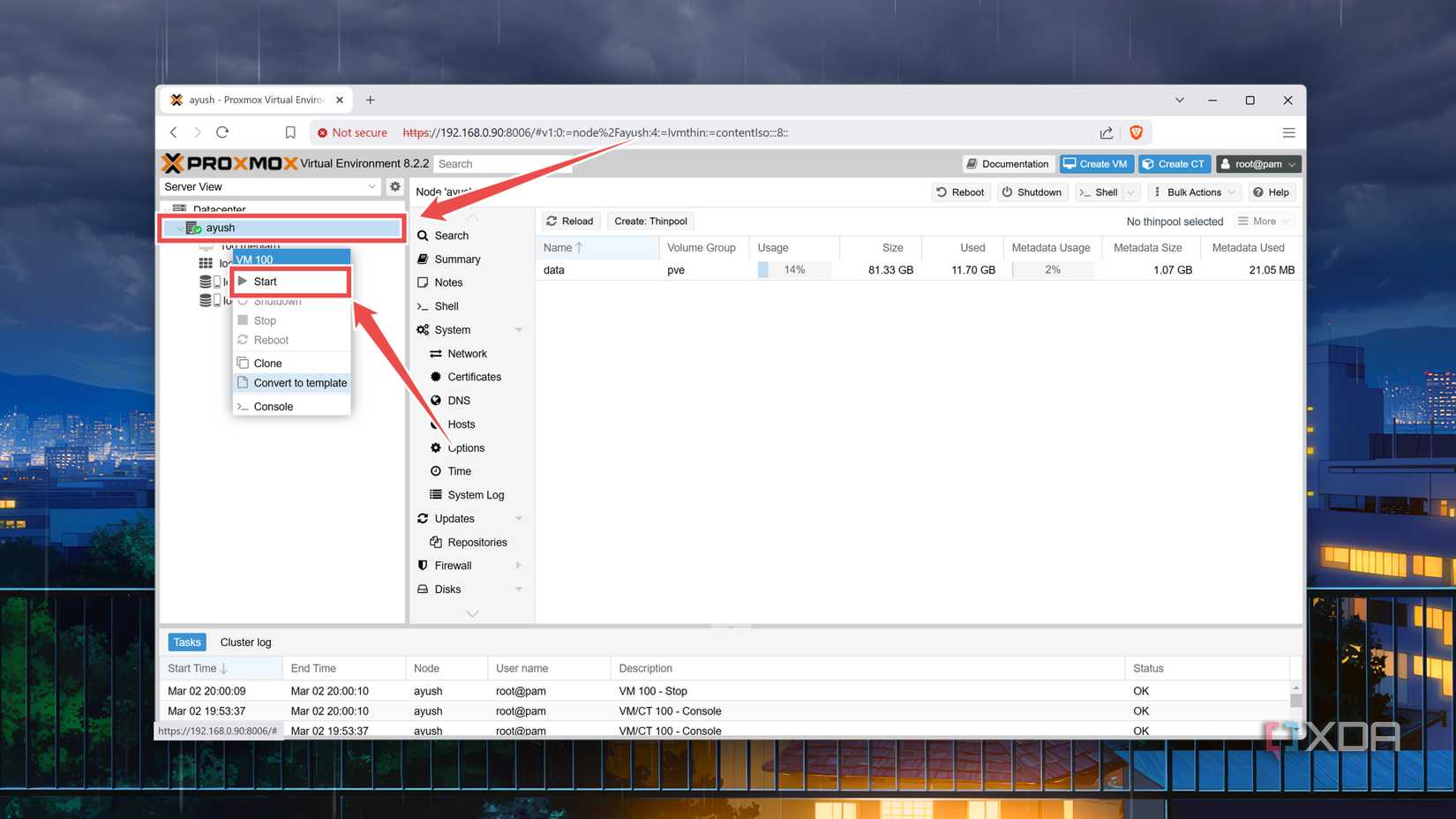Select Network in the node sidebar
This screenshot has width=1456, height=819.
465,353
